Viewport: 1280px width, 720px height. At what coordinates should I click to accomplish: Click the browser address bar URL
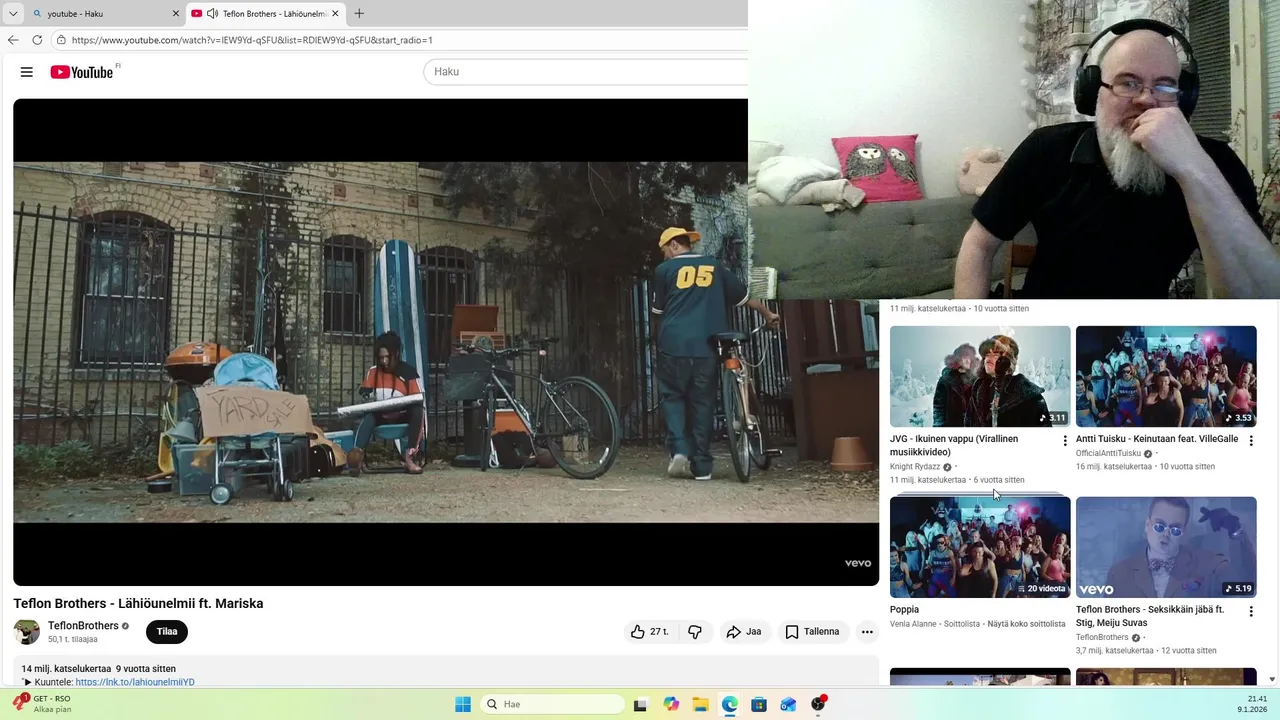pos(252,40)
